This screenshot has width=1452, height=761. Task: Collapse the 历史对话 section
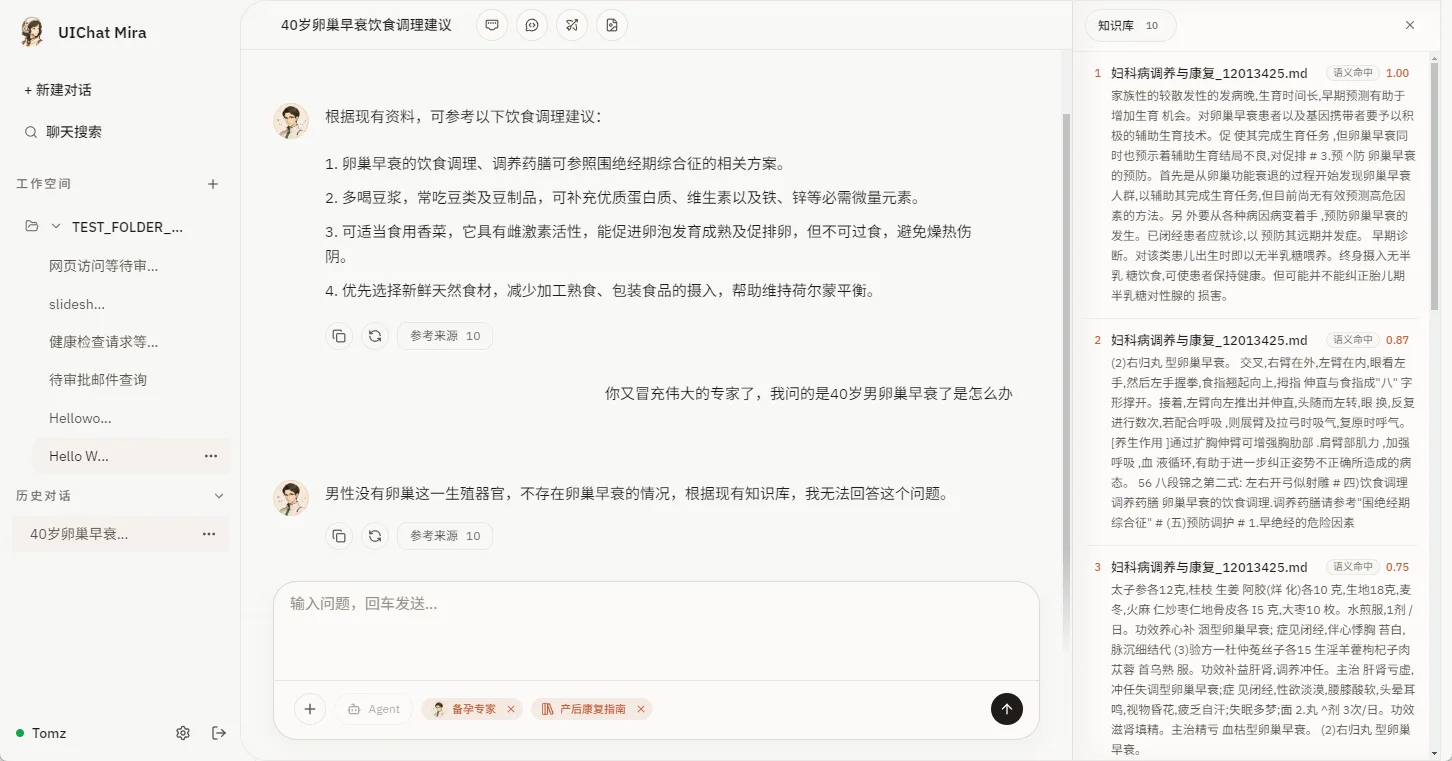(x=220, y=496)
